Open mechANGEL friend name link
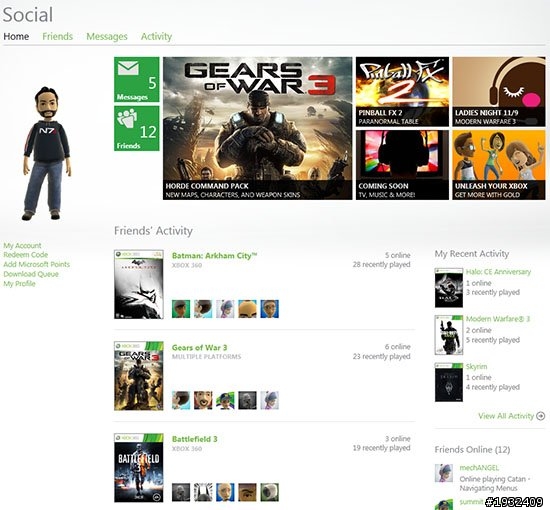 click(479, 468)
